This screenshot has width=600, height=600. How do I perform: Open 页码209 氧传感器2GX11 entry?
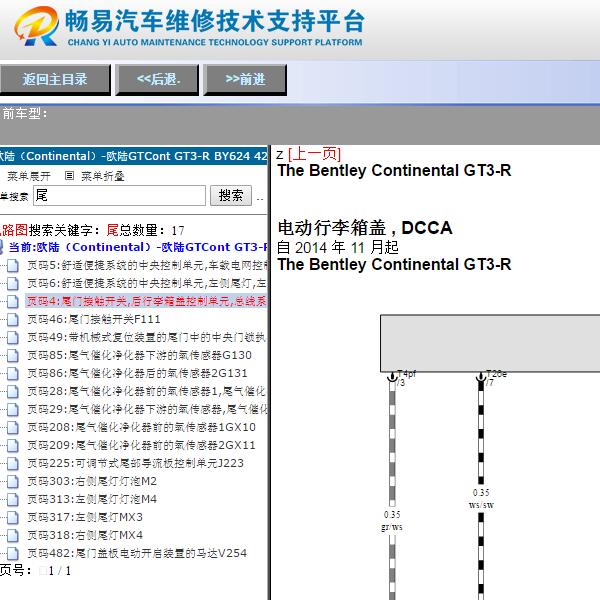[x=141, y=445]
